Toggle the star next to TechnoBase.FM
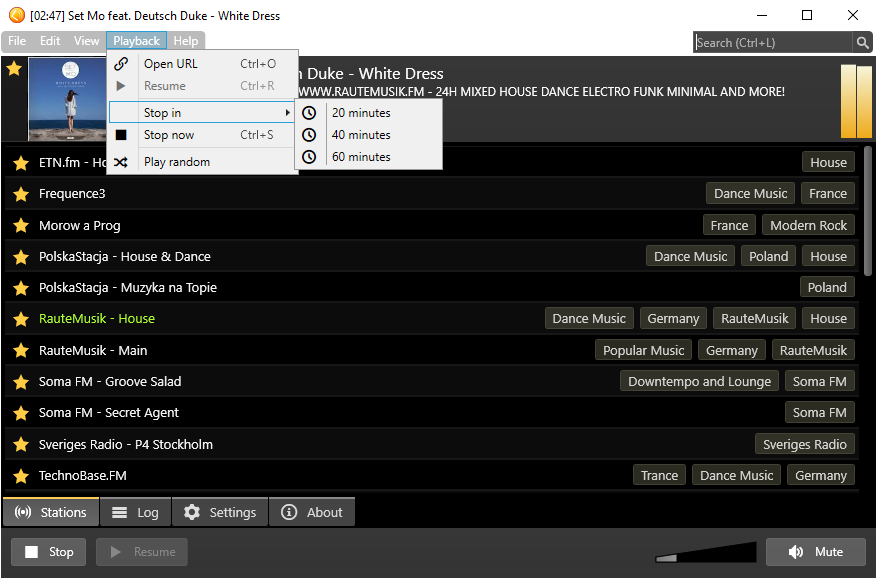Image resolution: width=877 pixels, height=579 pixels. [x=21, y=476]
